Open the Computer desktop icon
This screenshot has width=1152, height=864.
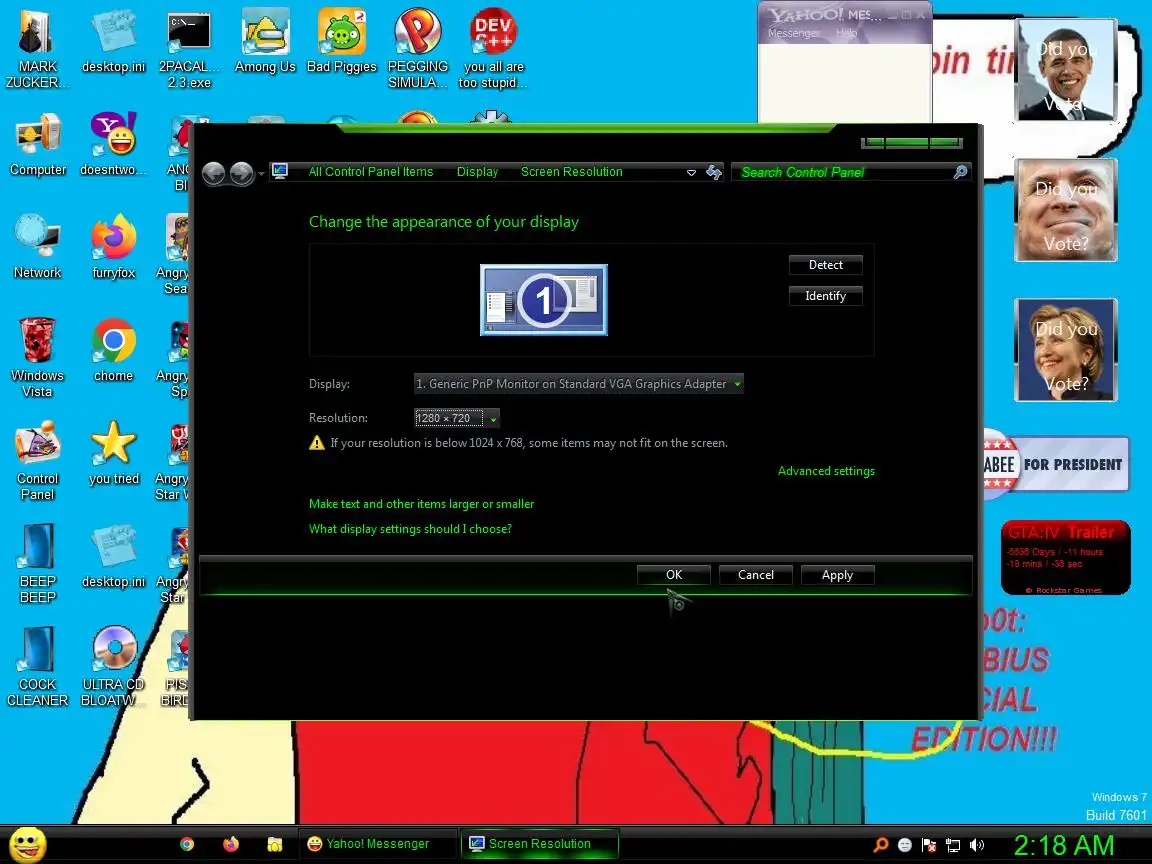37,144
